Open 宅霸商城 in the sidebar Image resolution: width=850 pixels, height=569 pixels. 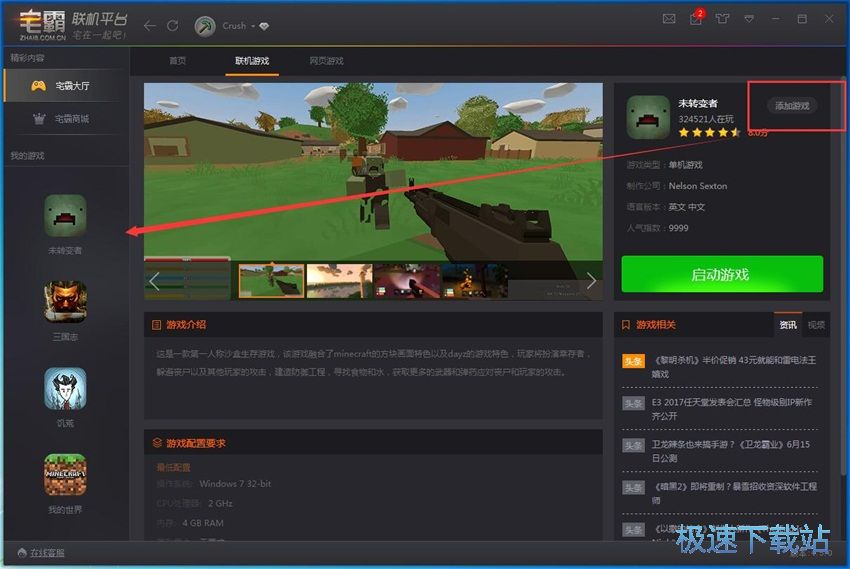[x=67, y=119]
